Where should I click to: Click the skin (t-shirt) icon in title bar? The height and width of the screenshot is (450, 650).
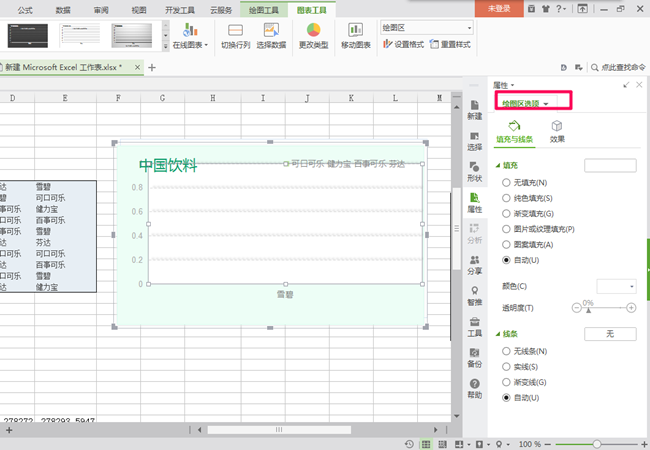(546, 9)
